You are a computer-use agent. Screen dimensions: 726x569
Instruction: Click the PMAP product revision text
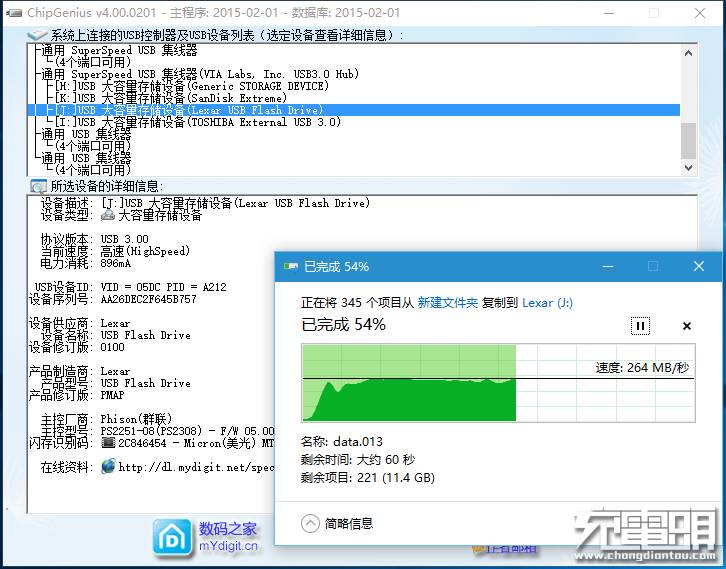[x=112, y=395]
